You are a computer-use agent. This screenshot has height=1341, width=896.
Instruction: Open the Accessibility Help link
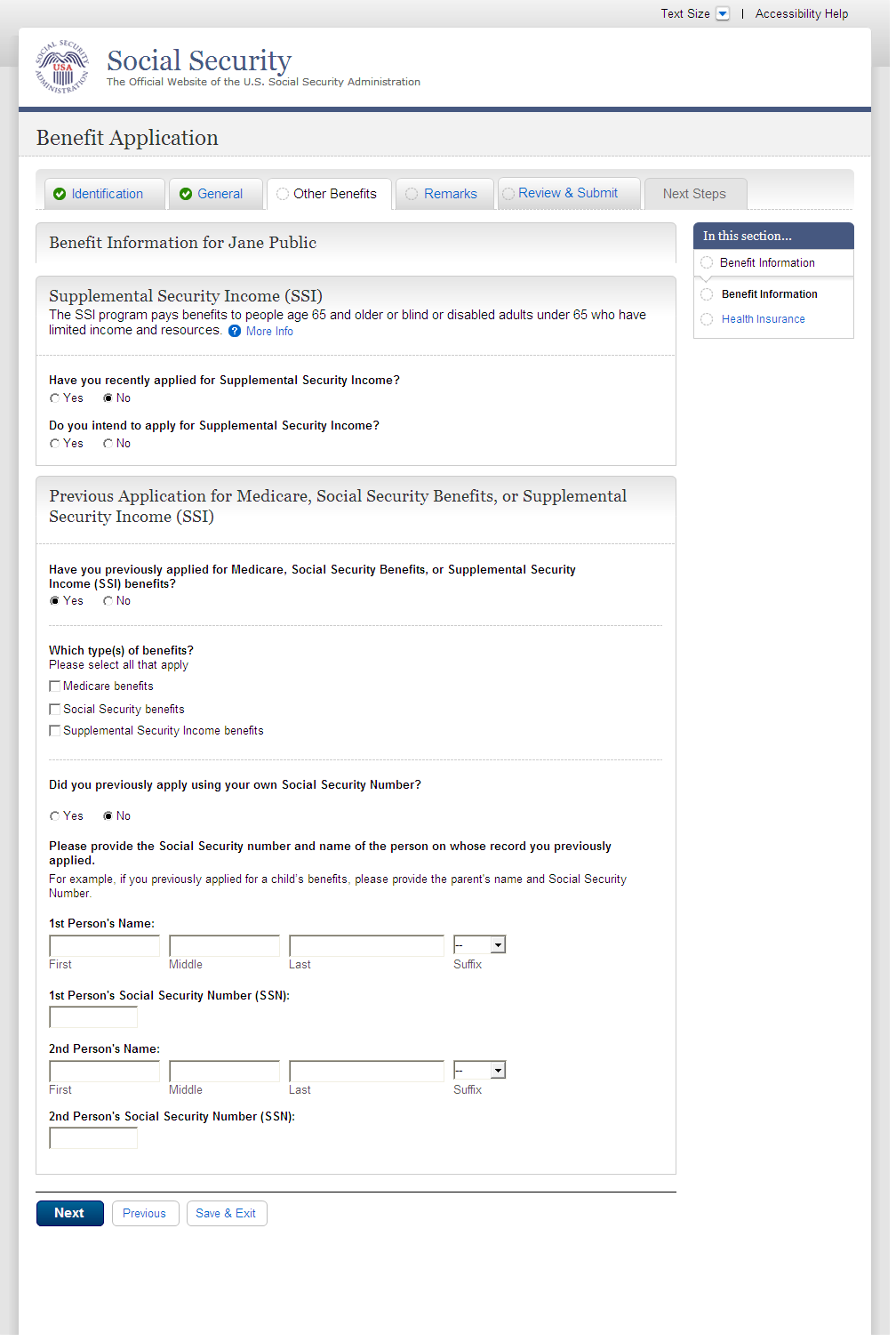pyautogui.click(x=801, y=13)
